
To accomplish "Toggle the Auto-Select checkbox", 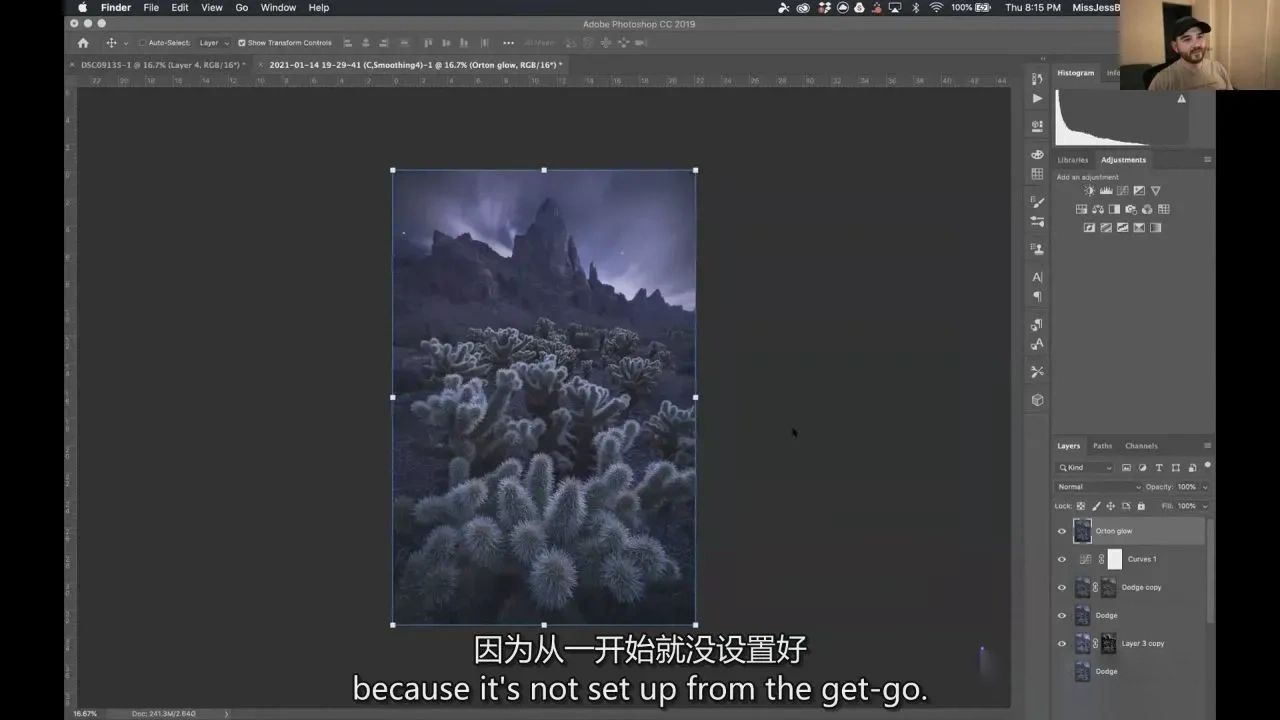I will [x=141, y=43].
